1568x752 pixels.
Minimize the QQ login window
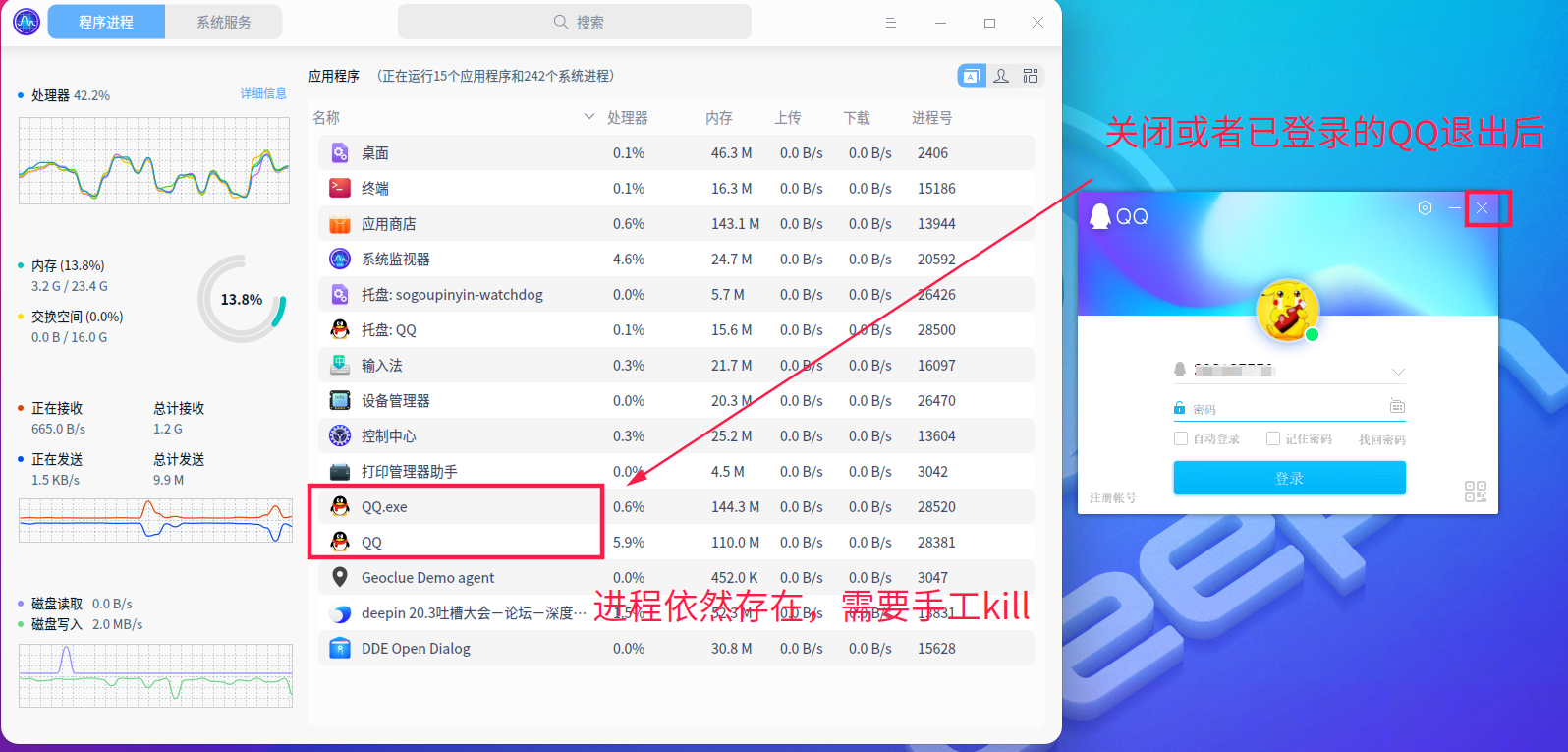point(1454,208)
